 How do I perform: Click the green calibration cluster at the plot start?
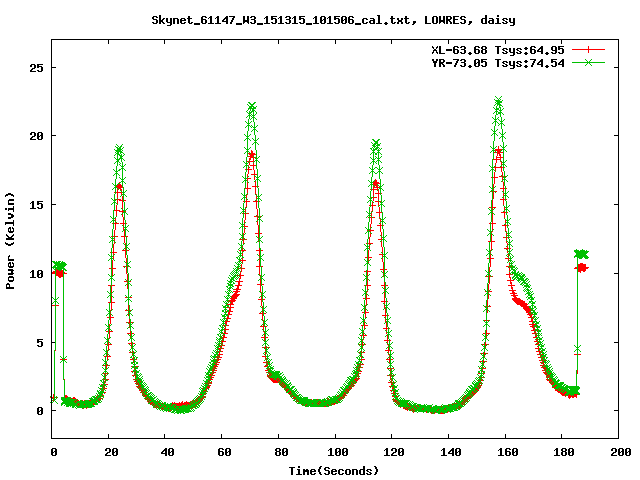59,266
